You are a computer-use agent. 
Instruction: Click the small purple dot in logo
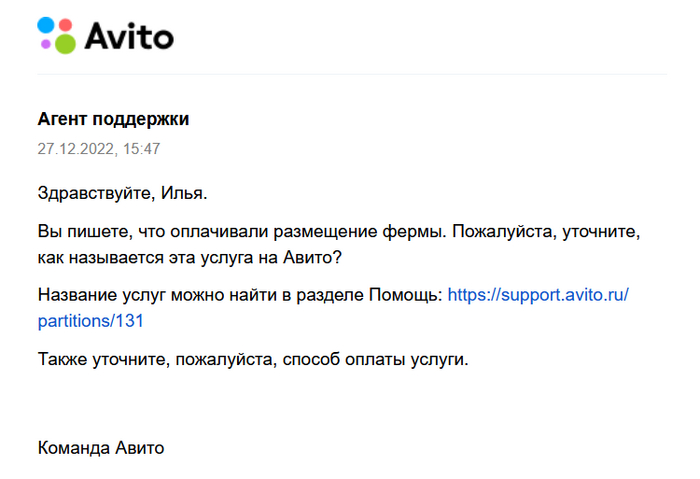(44, 44)
